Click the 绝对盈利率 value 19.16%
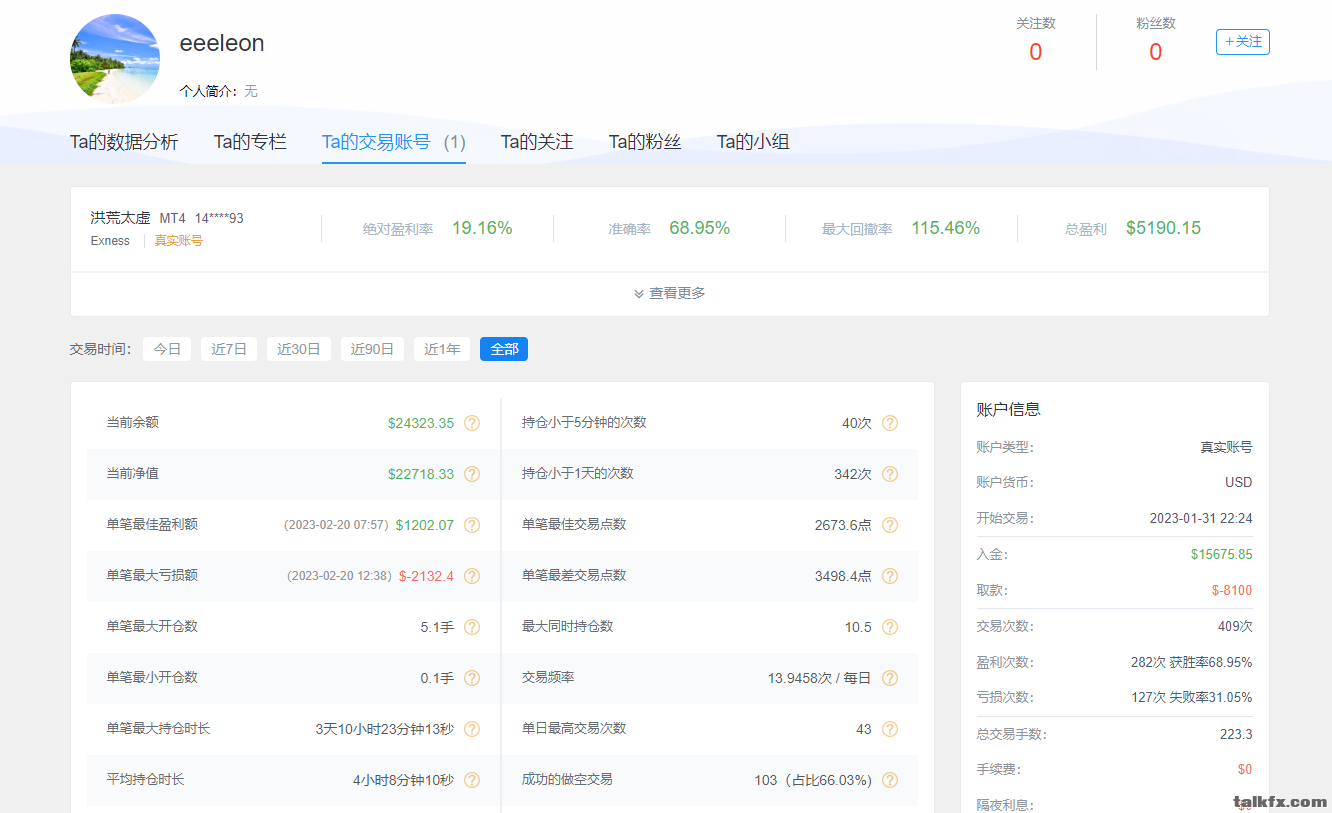Screen dimensions: 1332x813 click(482, 228)
